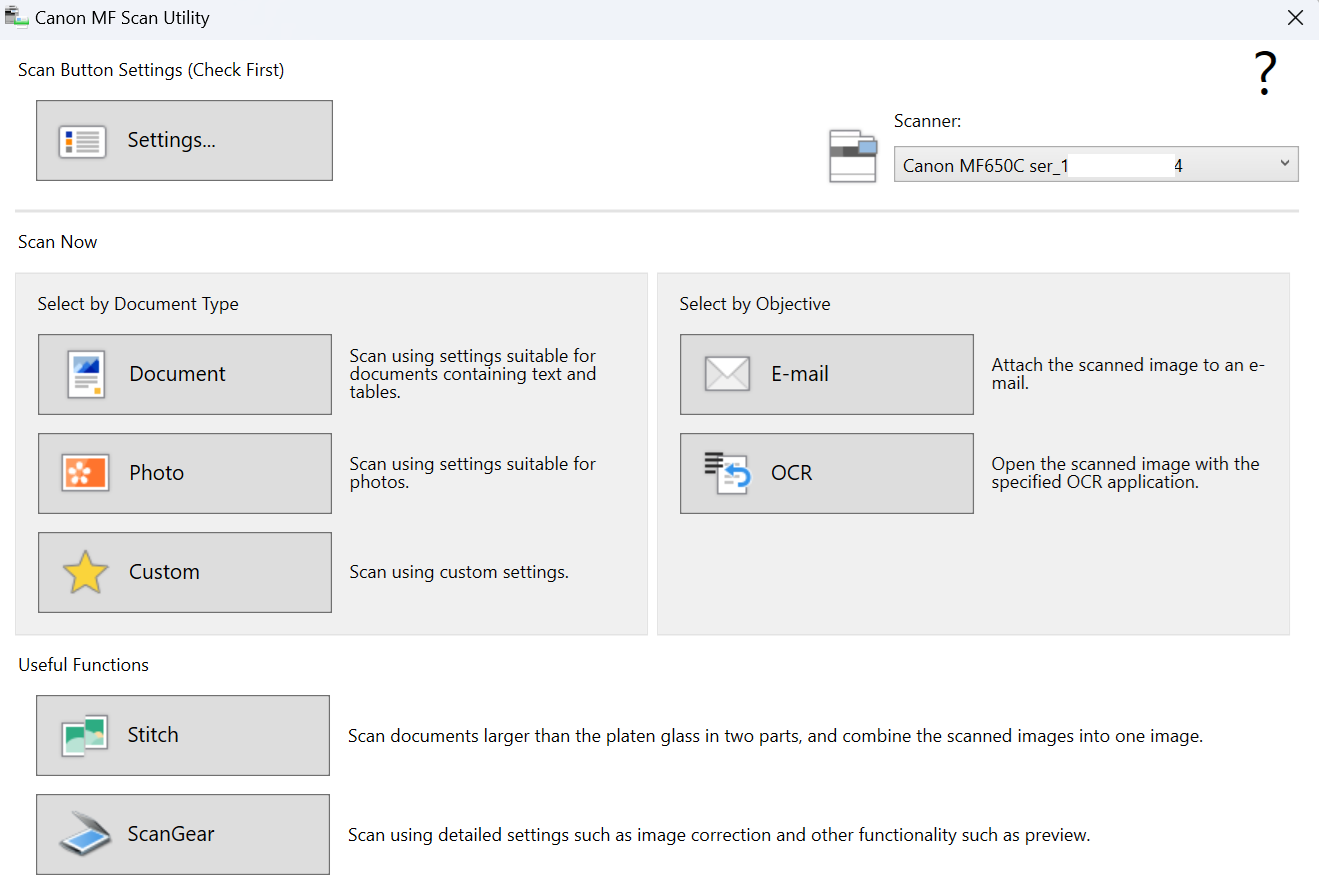
Task: Click the list icon on the Settings button
Action: click(x=82, y=141)
